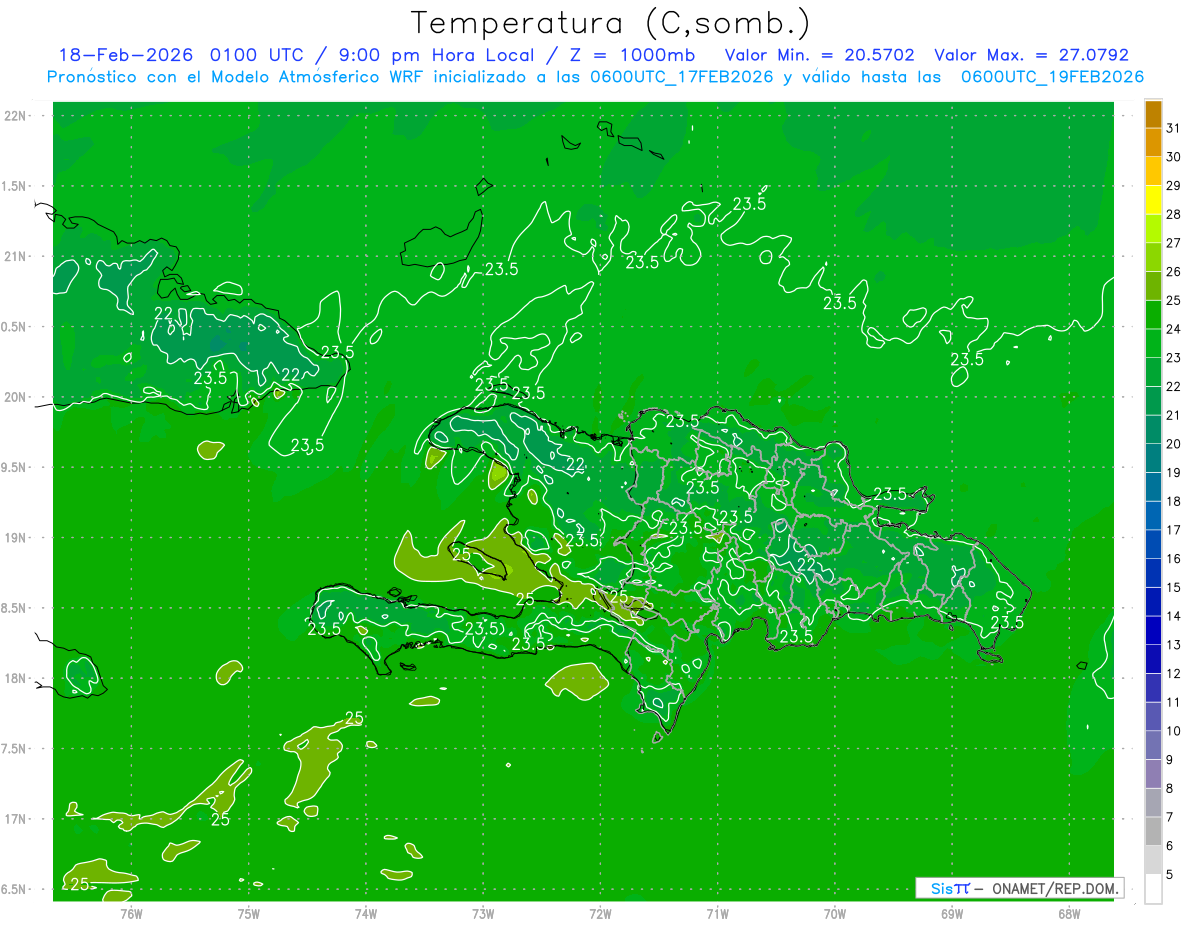Click the "1.5N" latitude axis label
1200x927 pixels.
(x=14, y=186)
